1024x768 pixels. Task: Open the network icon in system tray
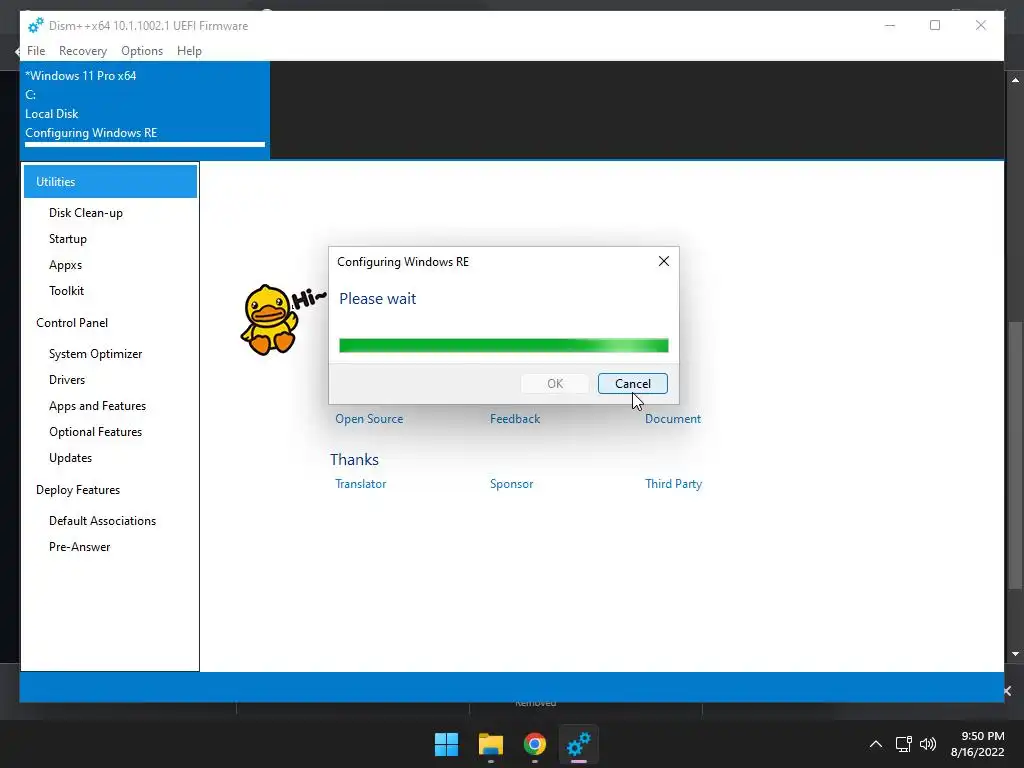[x=904, y=744]
